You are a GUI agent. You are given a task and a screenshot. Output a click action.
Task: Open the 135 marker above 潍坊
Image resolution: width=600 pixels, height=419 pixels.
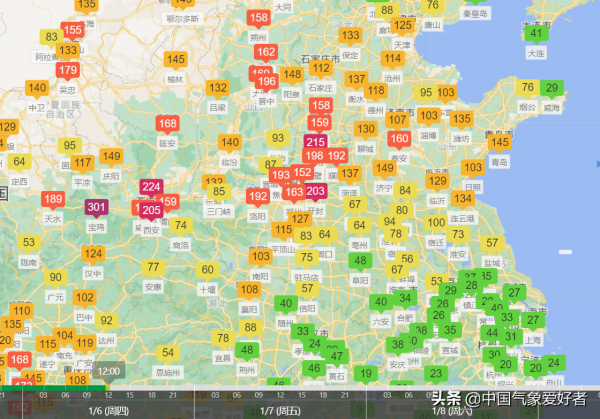[x=461, y=119]
